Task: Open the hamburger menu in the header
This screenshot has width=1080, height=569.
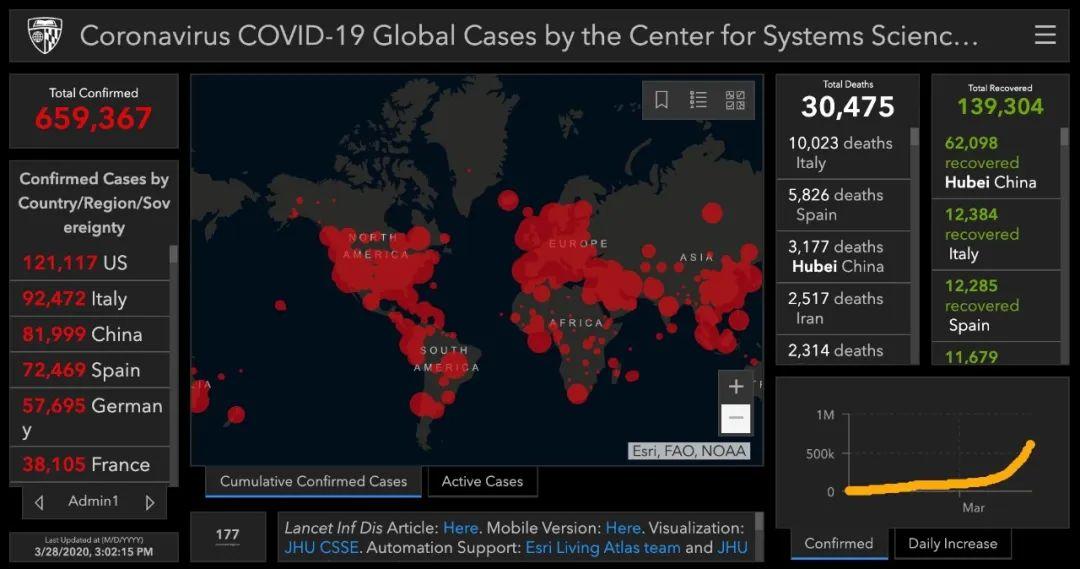Action: [1045, 36]
